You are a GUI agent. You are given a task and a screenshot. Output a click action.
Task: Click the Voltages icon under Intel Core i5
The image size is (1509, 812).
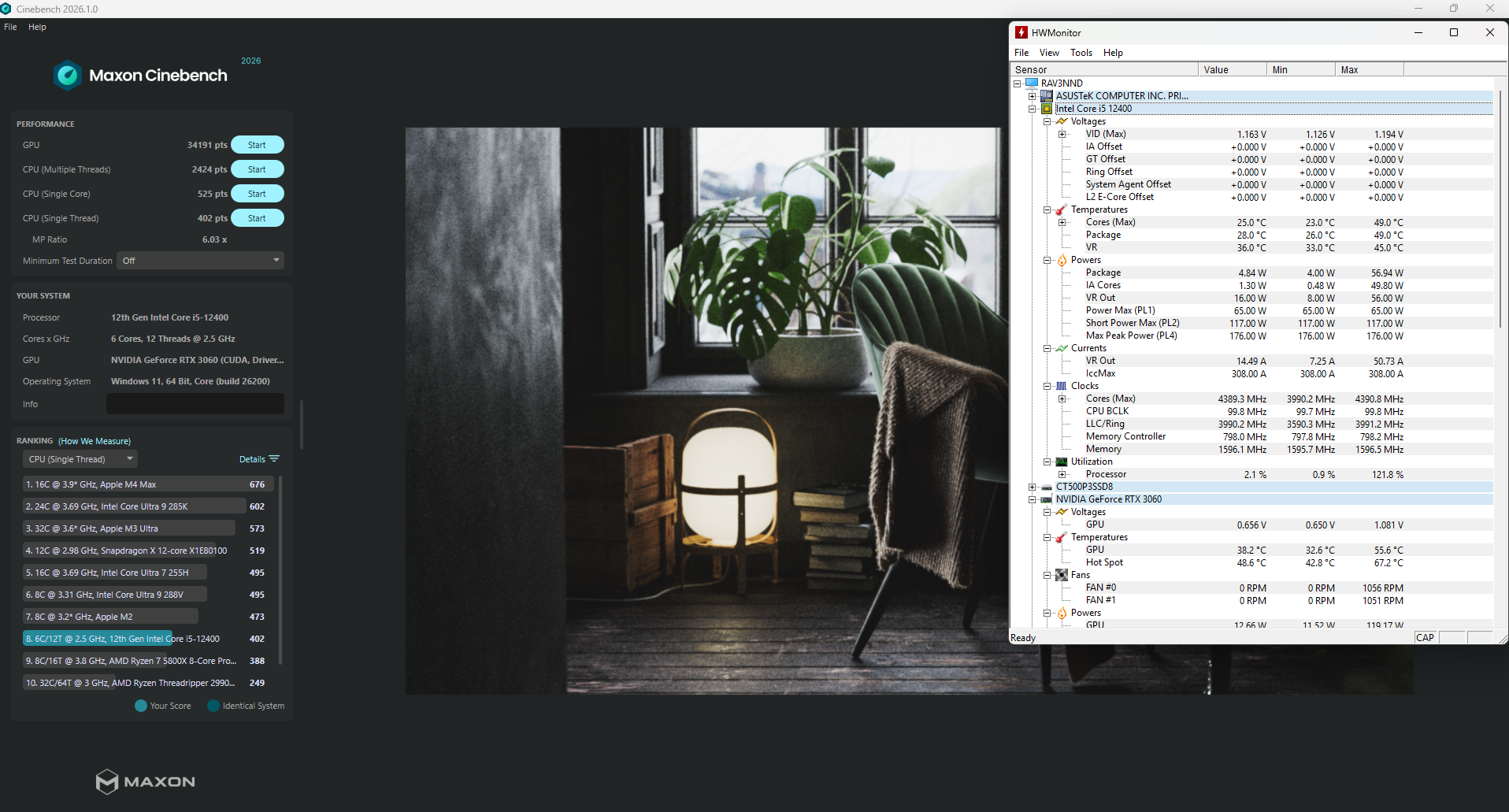[x=1062, y=121]
